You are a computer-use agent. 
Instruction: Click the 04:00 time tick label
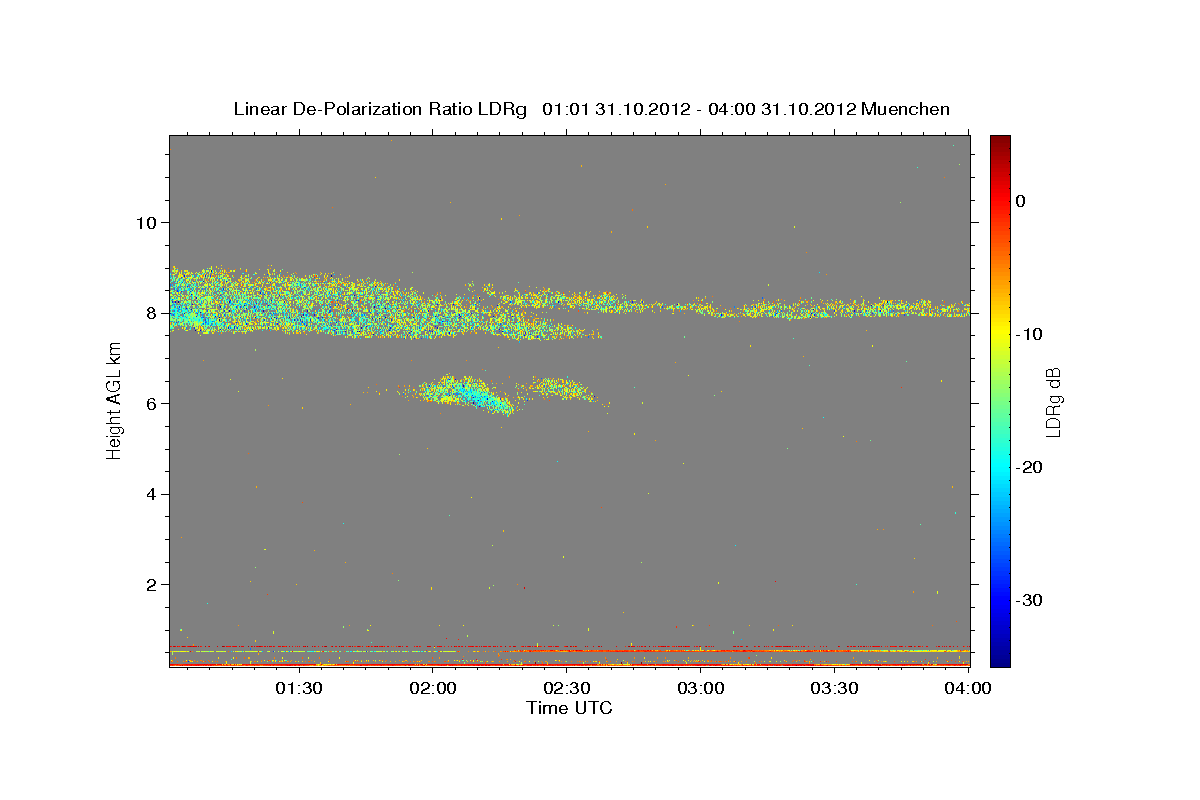968,688
